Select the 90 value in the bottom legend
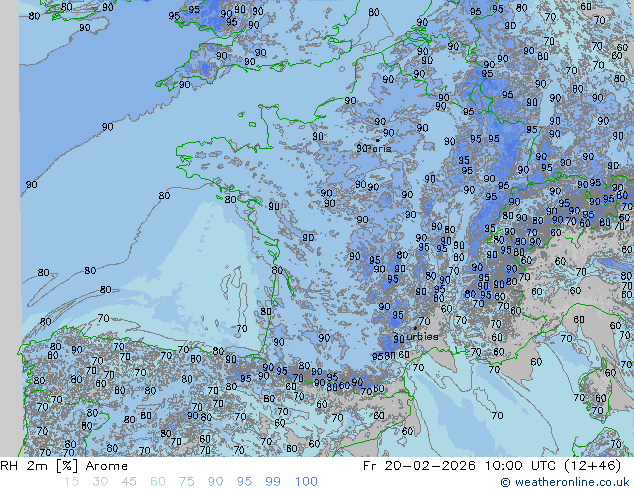 click(x=215, y=482)
